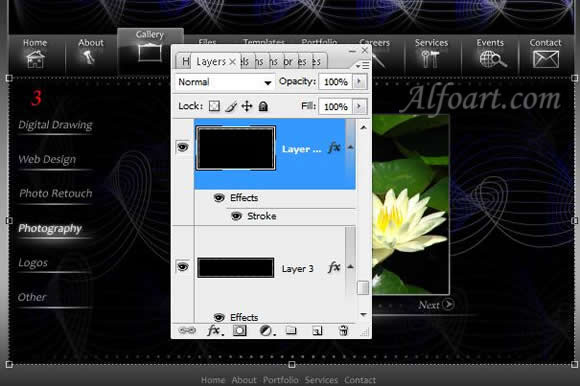Image resolution: width=580 pixels, height=386 pixels.
Task: Open the Normal blend mode dropdown
Action: 225,82
